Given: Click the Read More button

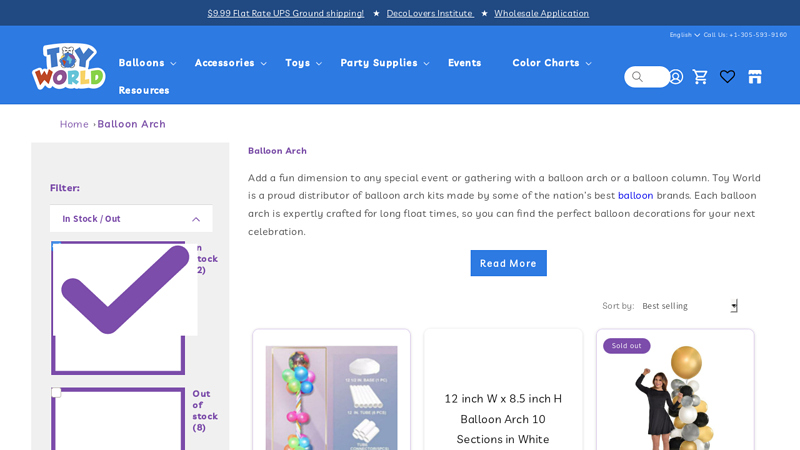Looking at the screenshot, I should point(508,263).
